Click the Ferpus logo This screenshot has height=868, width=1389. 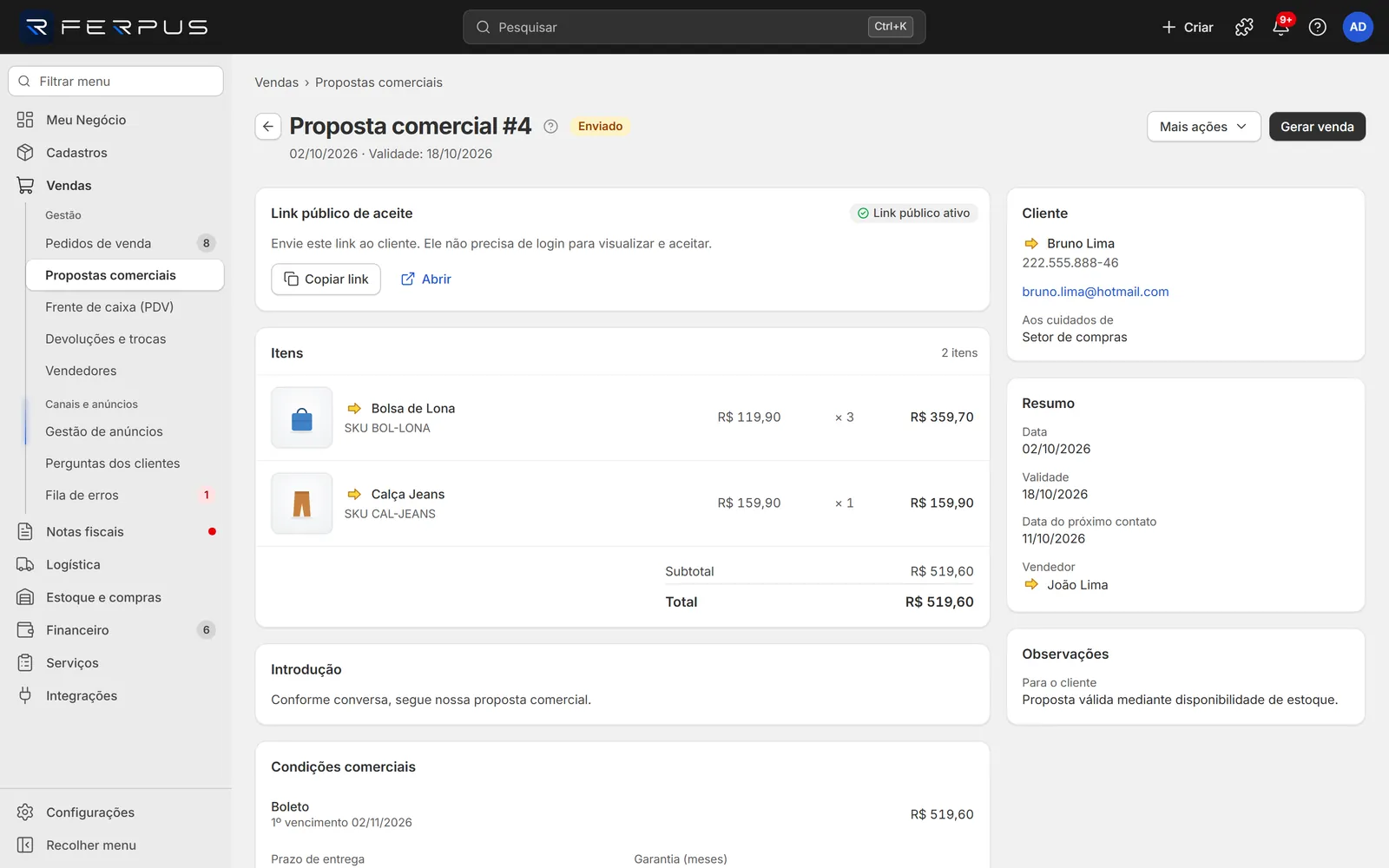click(115, 27)
